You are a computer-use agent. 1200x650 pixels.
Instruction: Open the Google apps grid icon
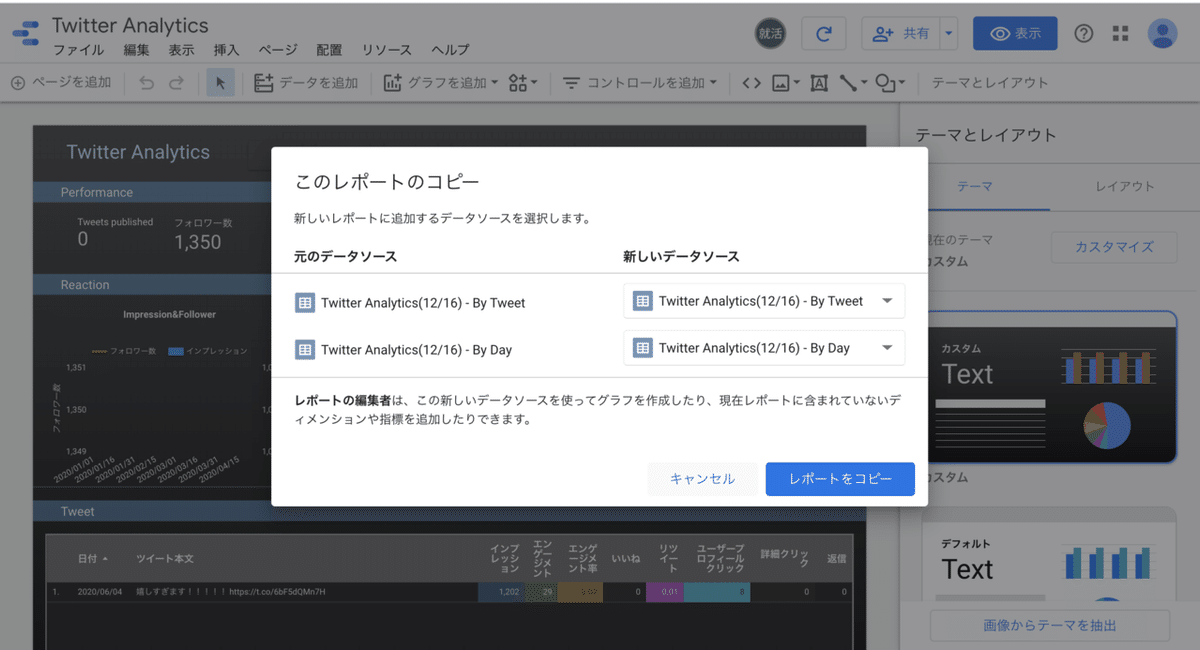(x=1120, y=33)
